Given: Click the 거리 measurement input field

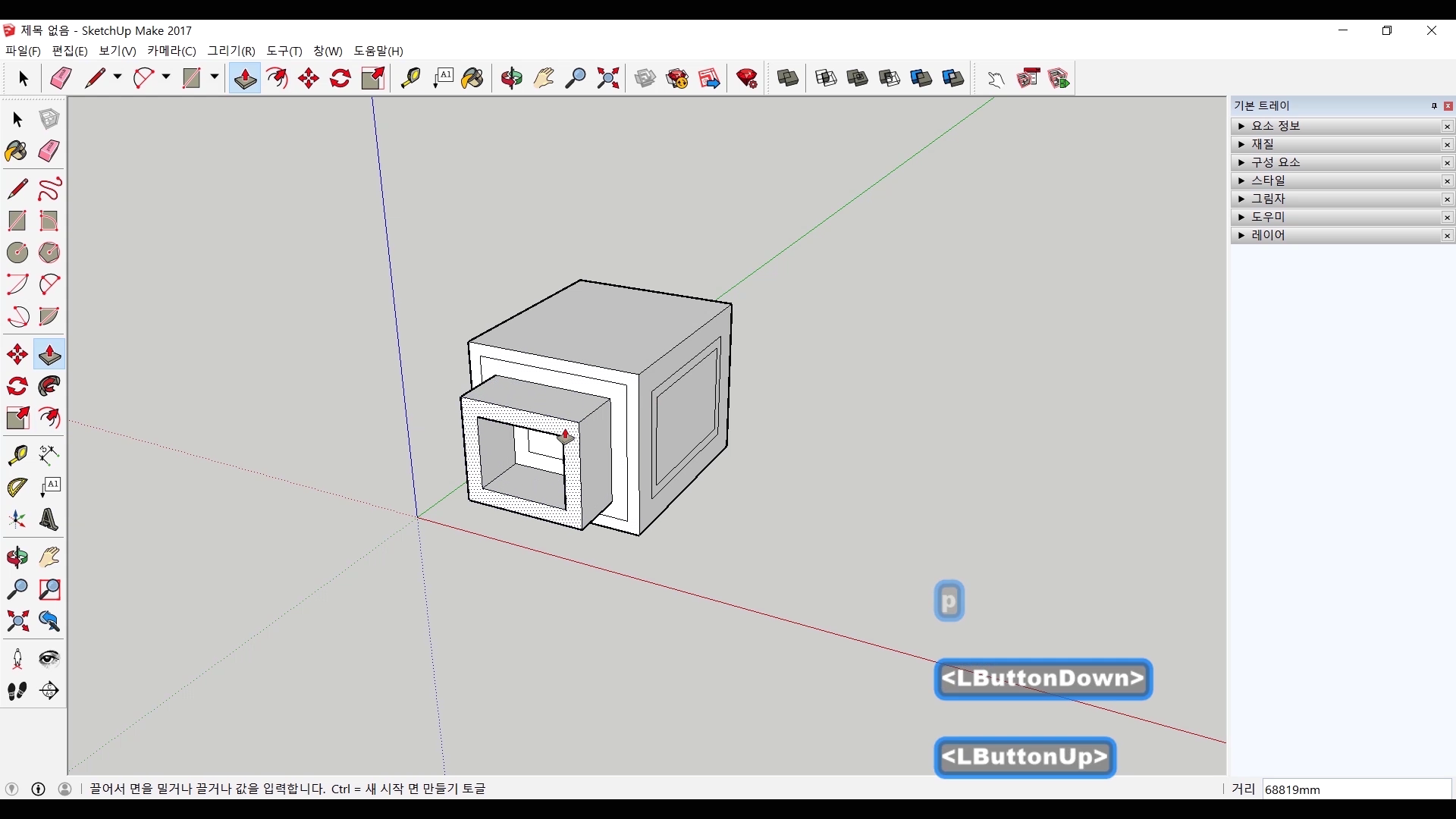Looking at the screenshot, I should (x=1356, y=789).
